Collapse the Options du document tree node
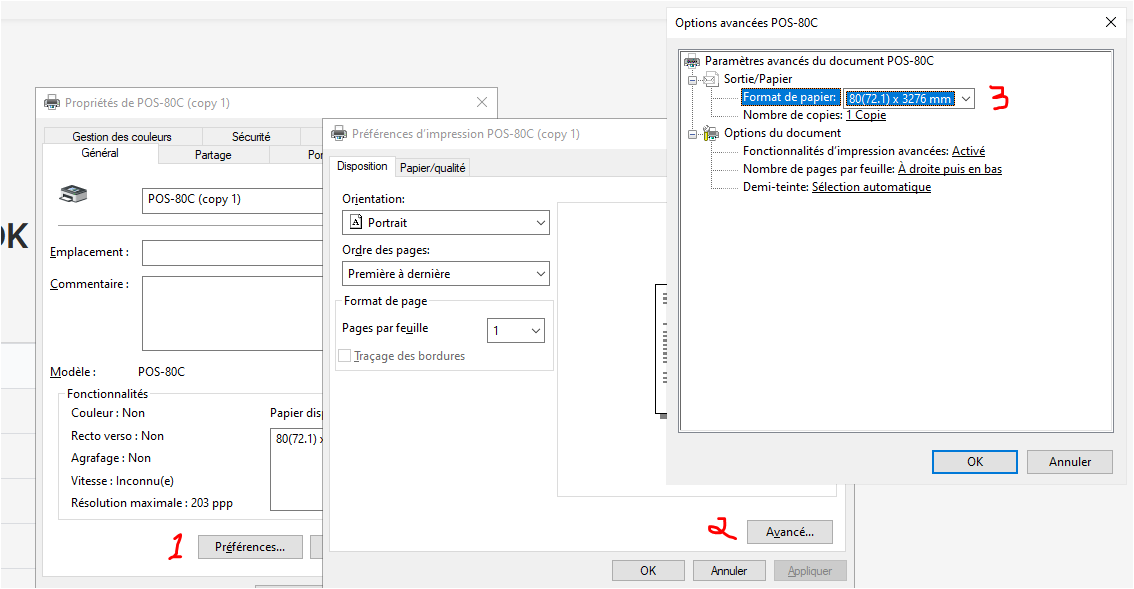 (693, 135)
